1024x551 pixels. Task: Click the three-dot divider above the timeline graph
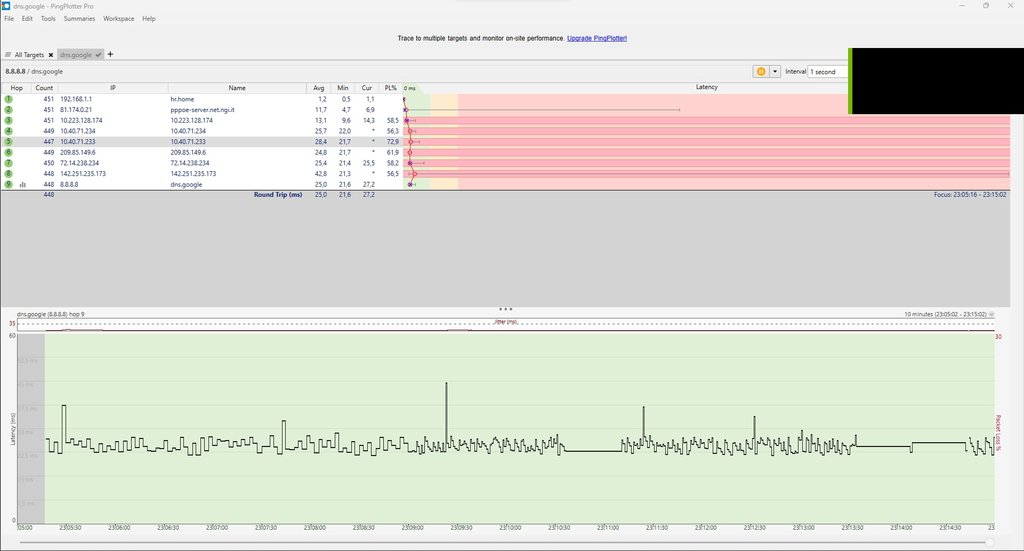(506, 309)
